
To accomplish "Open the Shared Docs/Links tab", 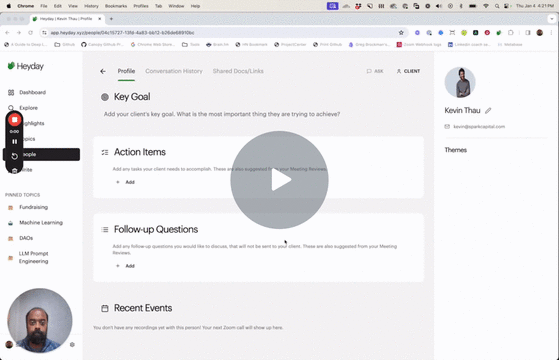I will coord(238,71).
